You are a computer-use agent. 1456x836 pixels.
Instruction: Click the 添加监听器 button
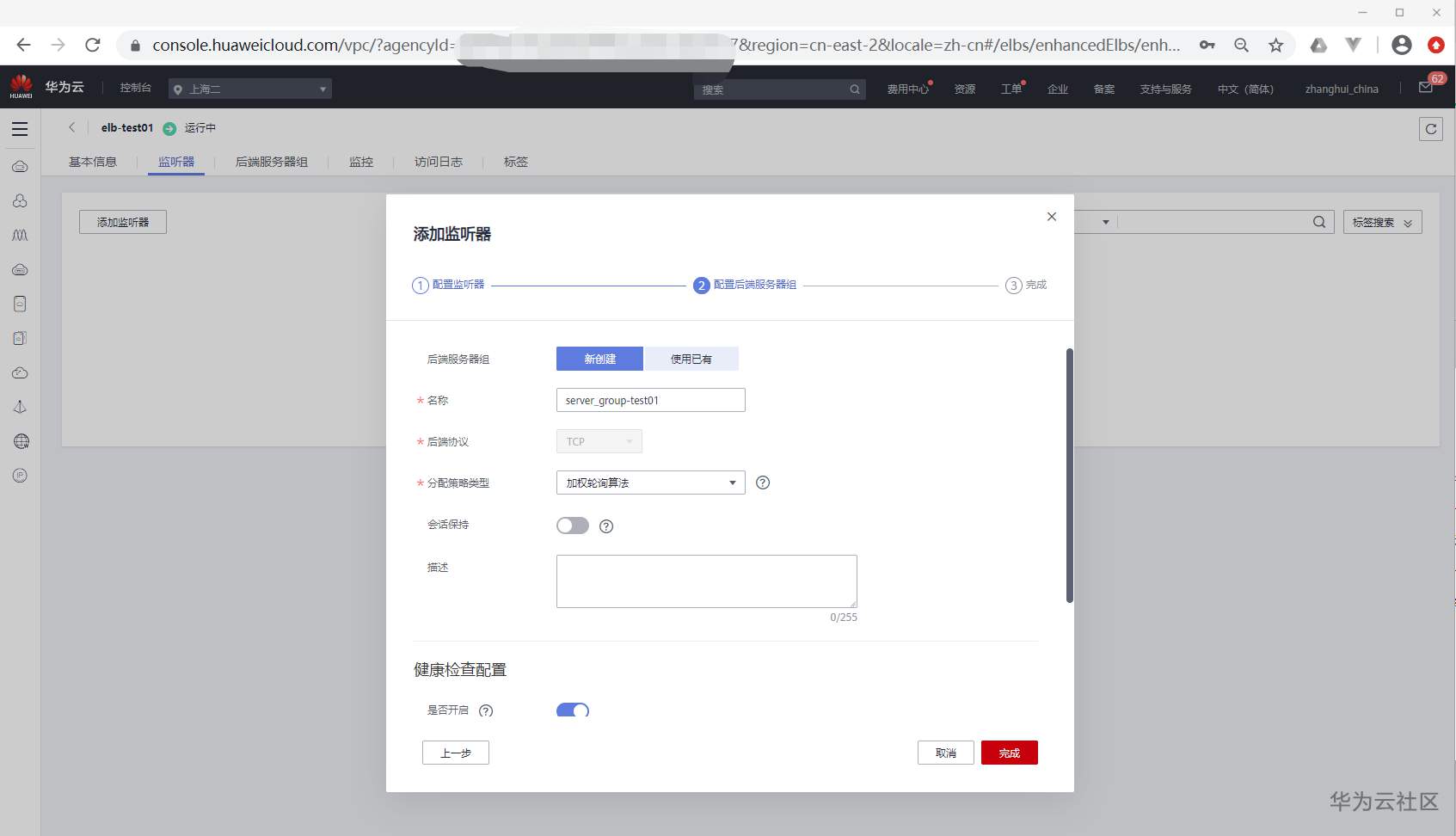(123, 222)
